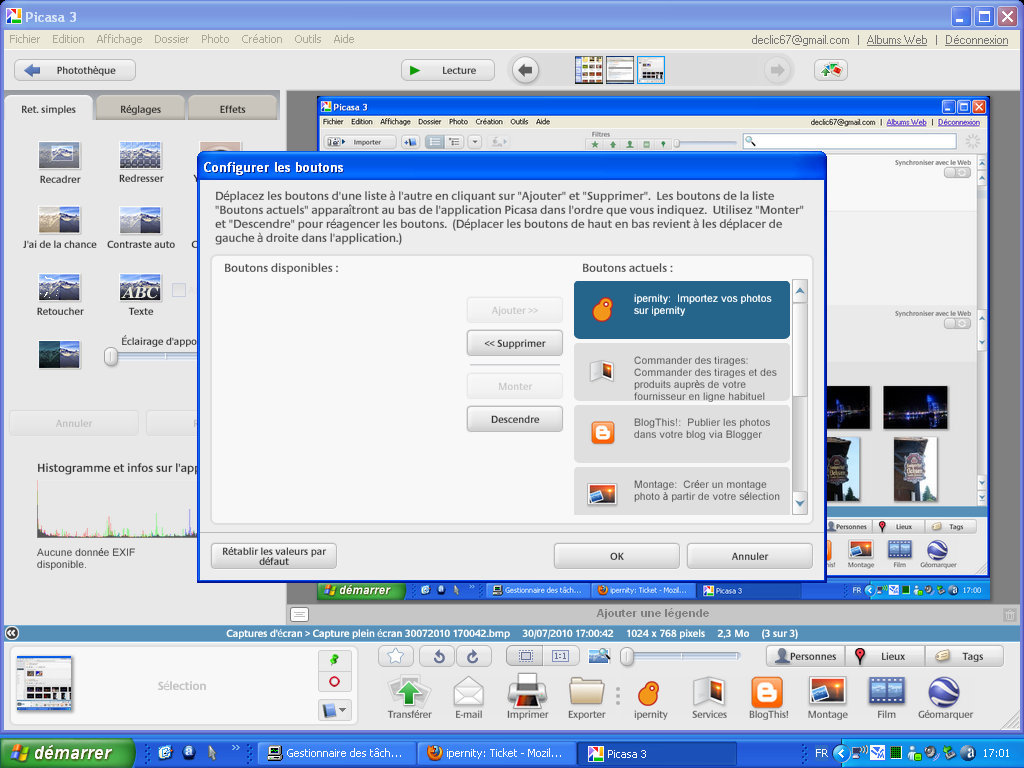
Task: Rotate the photo counter-clockwise
Action: [x=439, y=656]
